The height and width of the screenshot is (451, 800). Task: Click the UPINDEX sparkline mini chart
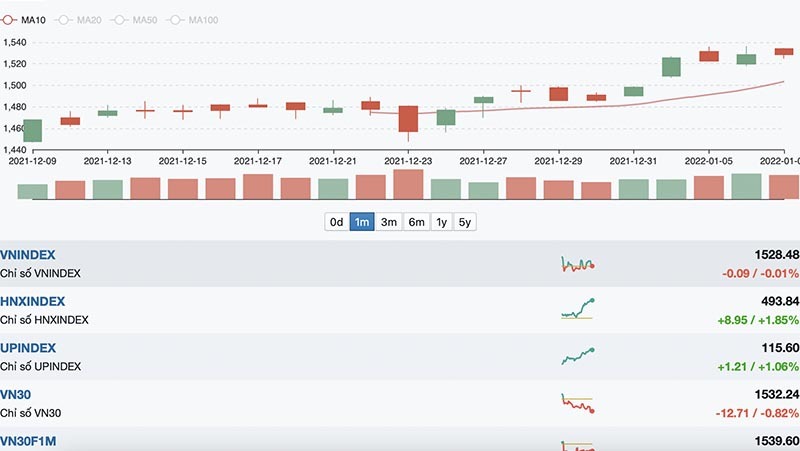tap(578, 356)
